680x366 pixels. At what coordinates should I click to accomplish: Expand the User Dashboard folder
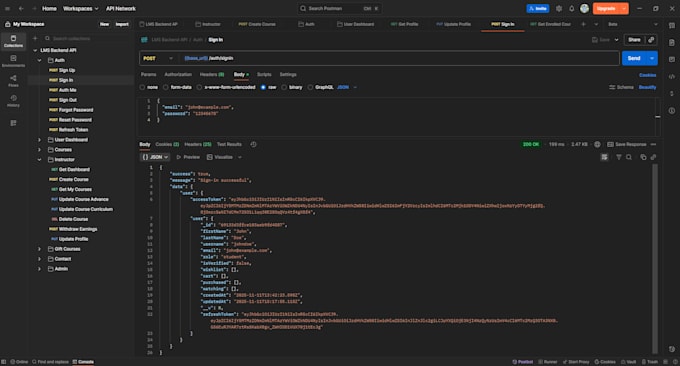(39, 140)
